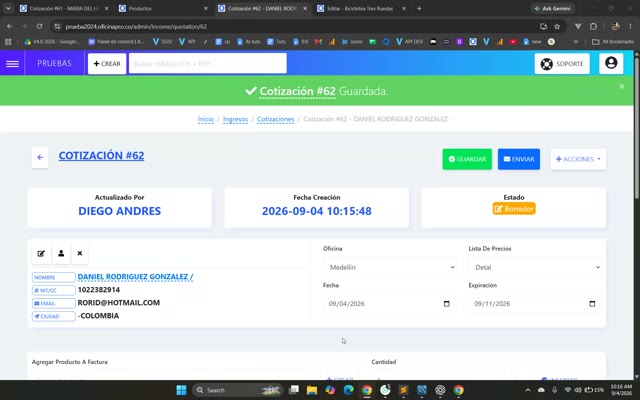Switch to Productos browser tab
Image resolution: width=640 pixels, height=400 pixels.
pyautogui.click(x=163, y=9)
